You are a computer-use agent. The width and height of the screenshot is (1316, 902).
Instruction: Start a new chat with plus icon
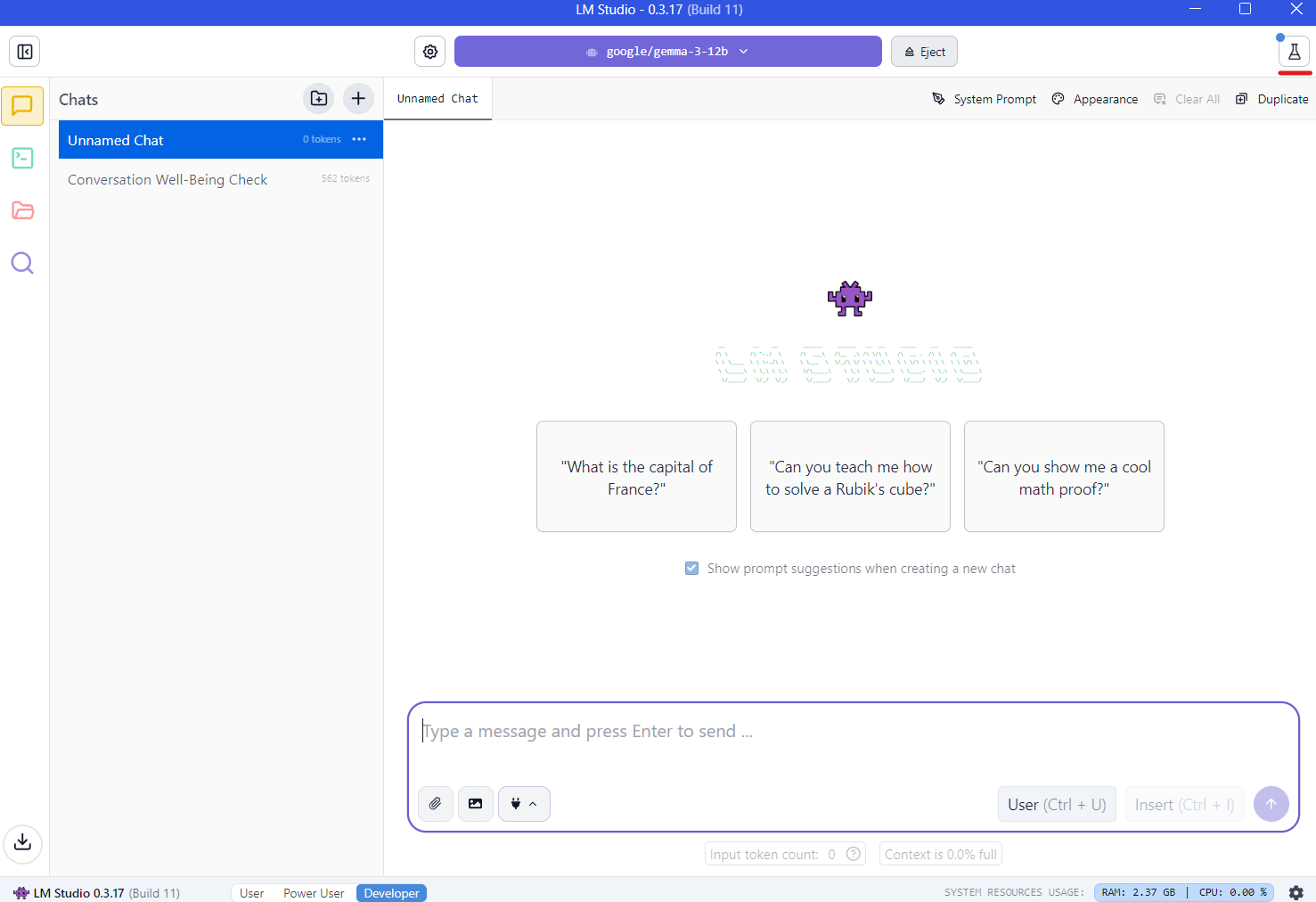point(358,99)
